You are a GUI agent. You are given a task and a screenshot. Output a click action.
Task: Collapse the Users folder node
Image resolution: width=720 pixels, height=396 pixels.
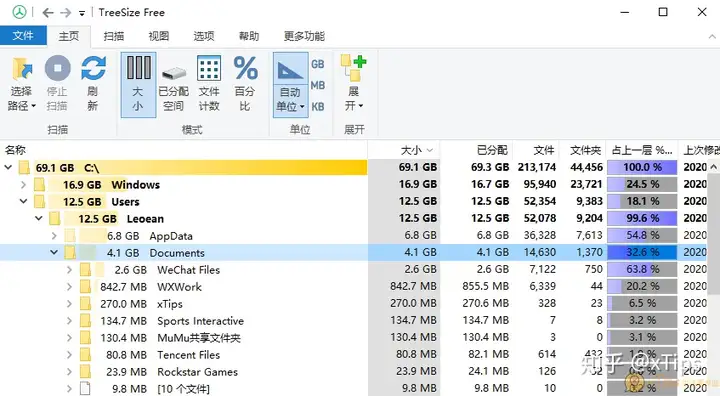23,202
